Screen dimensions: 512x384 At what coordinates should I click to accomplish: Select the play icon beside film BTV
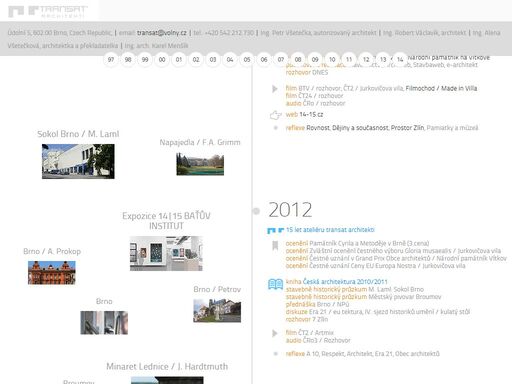click(275, 89)
